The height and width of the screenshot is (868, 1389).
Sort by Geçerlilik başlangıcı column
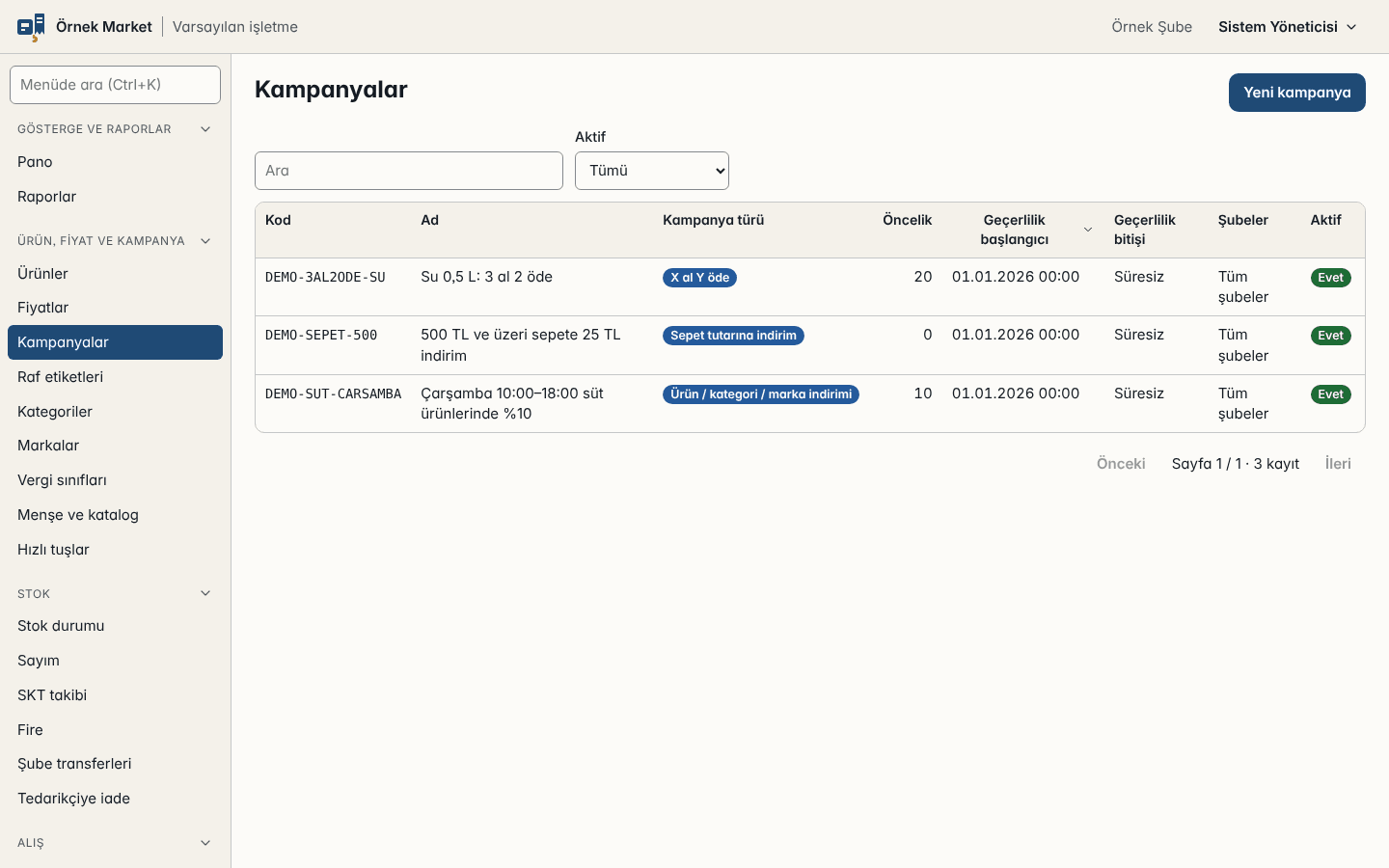pyautogui.click(x=1021, y=230)
